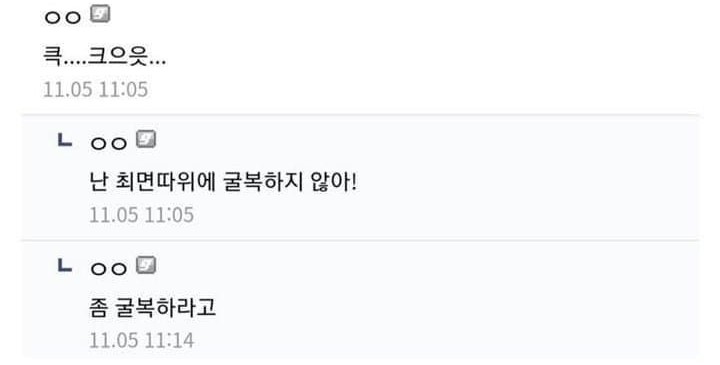The width and height of the screenshot is (720, 365).
Task: Click top comment's timestamp 11.05 11:05
Action: coord(96,89)
